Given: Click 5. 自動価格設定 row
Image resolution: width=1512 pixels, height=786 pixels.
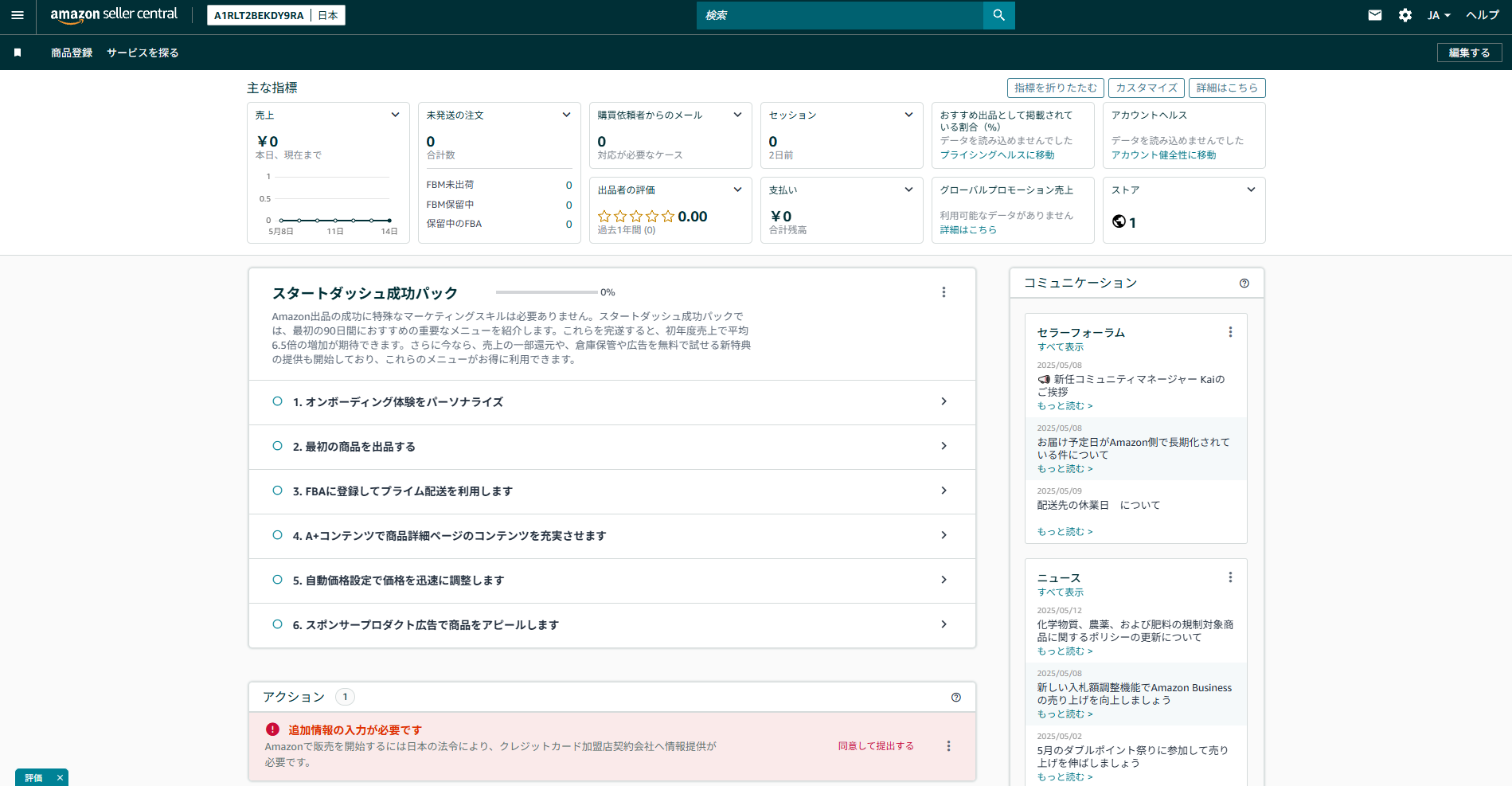Looking at the screenshot, I should tap(611, 581).
